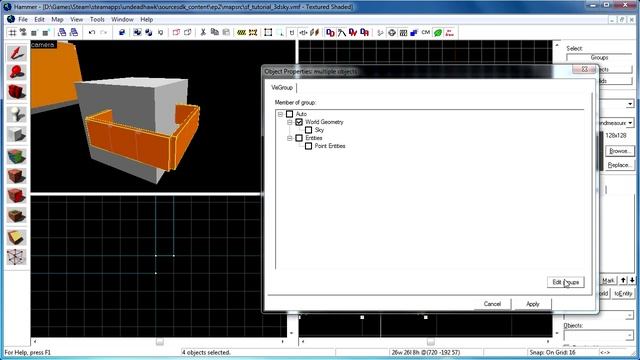The image size is (640, 360).
Task: Select the Apply Decals tool
Action: (16, 196)
